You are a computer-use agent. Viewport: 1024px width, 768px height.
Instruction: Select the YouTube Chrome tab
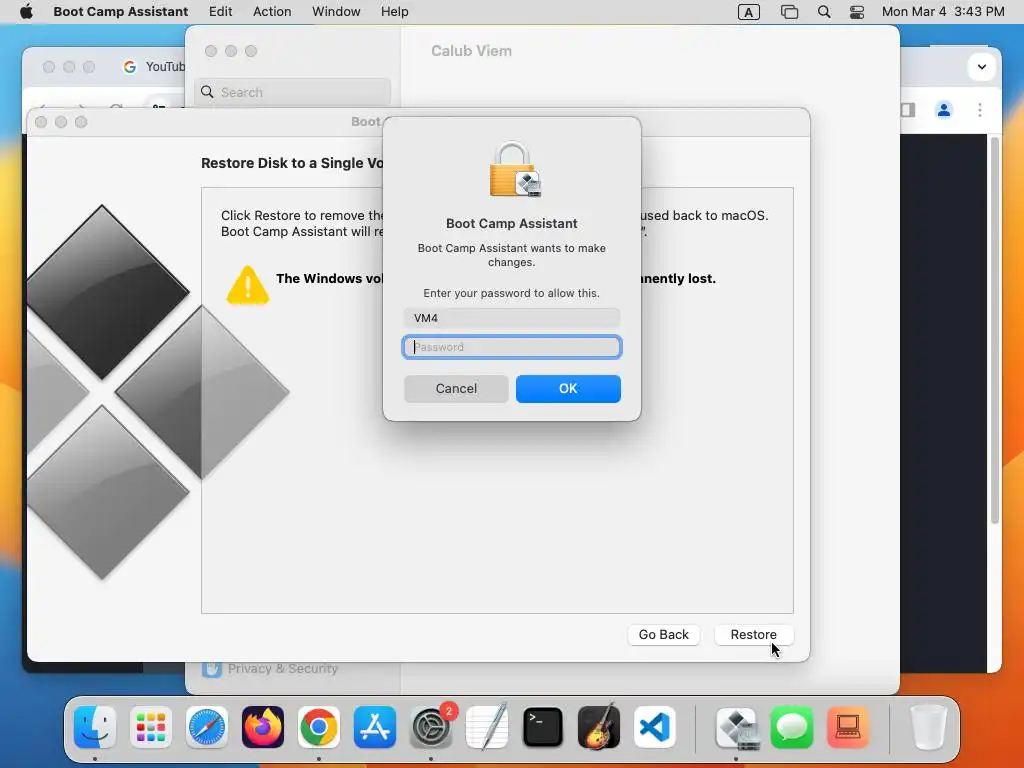point(155,67)
